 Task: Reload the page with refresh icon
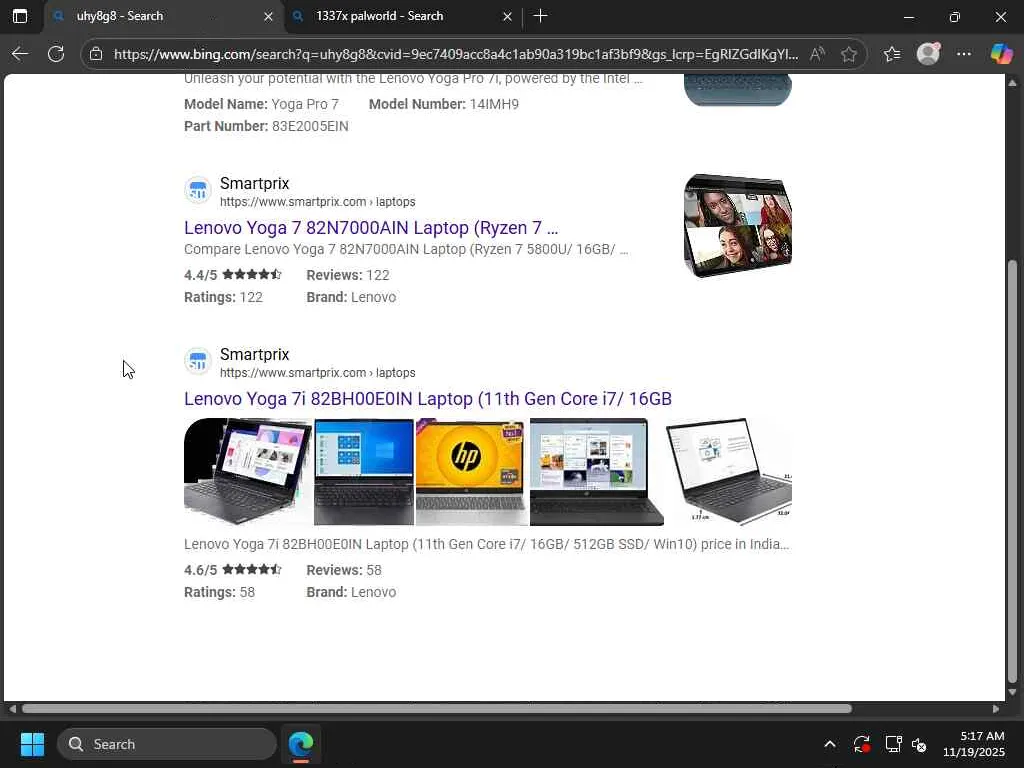point(56,54)
